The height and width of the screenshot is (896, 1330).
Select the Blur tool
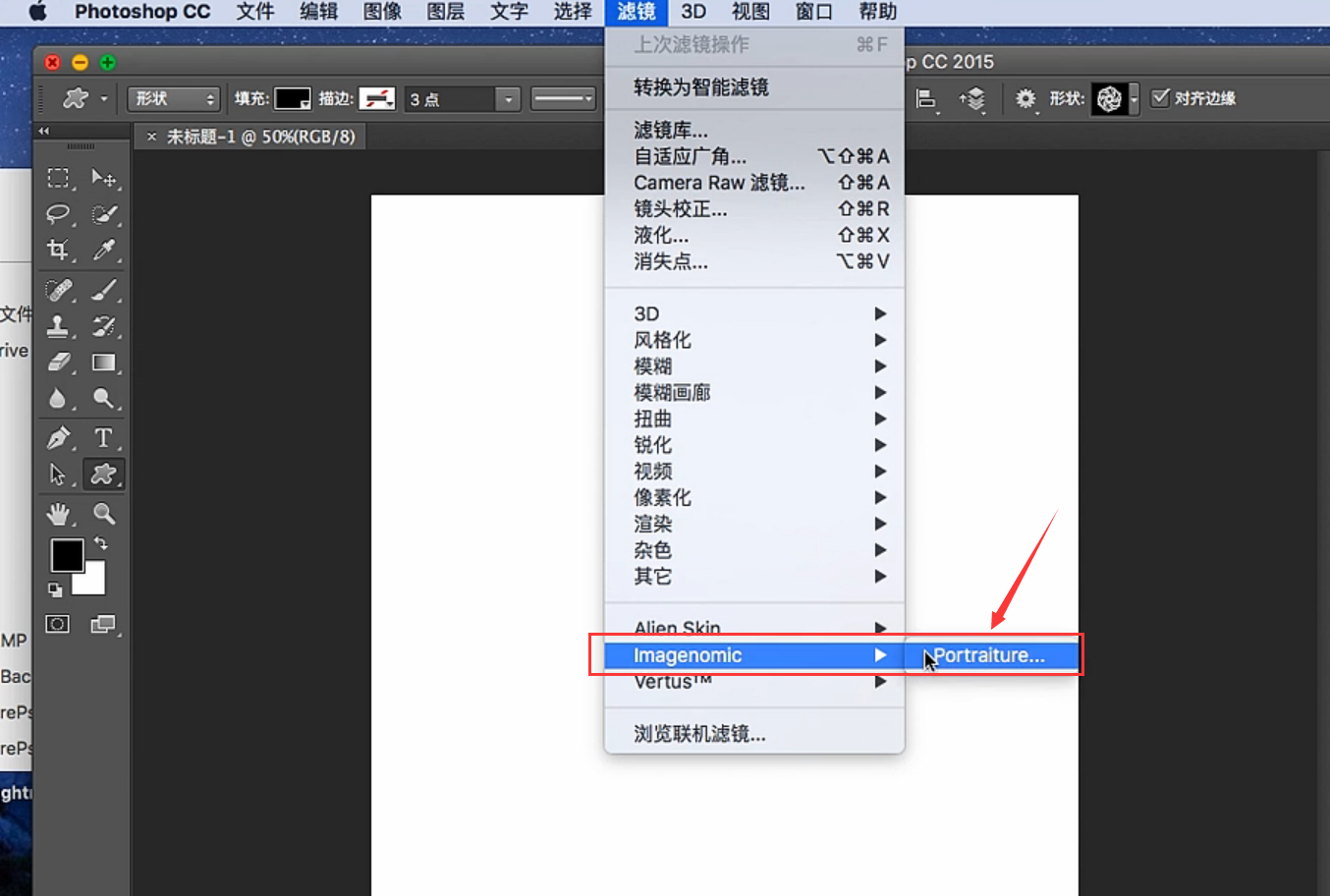click(58, 398)
